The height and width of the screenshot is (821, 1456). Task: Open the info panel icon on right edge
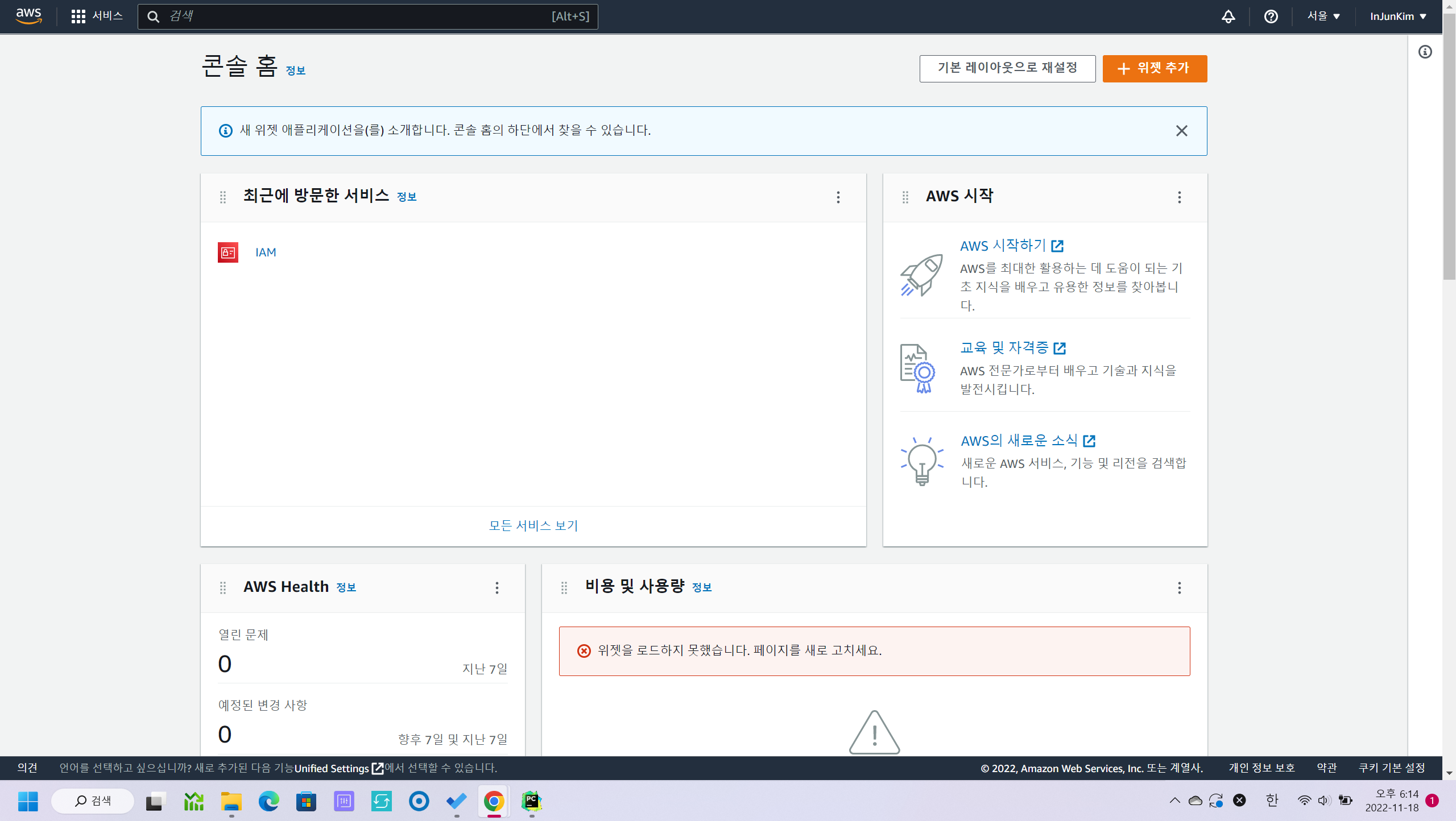pyautogui.click(x=1425, y=52)
